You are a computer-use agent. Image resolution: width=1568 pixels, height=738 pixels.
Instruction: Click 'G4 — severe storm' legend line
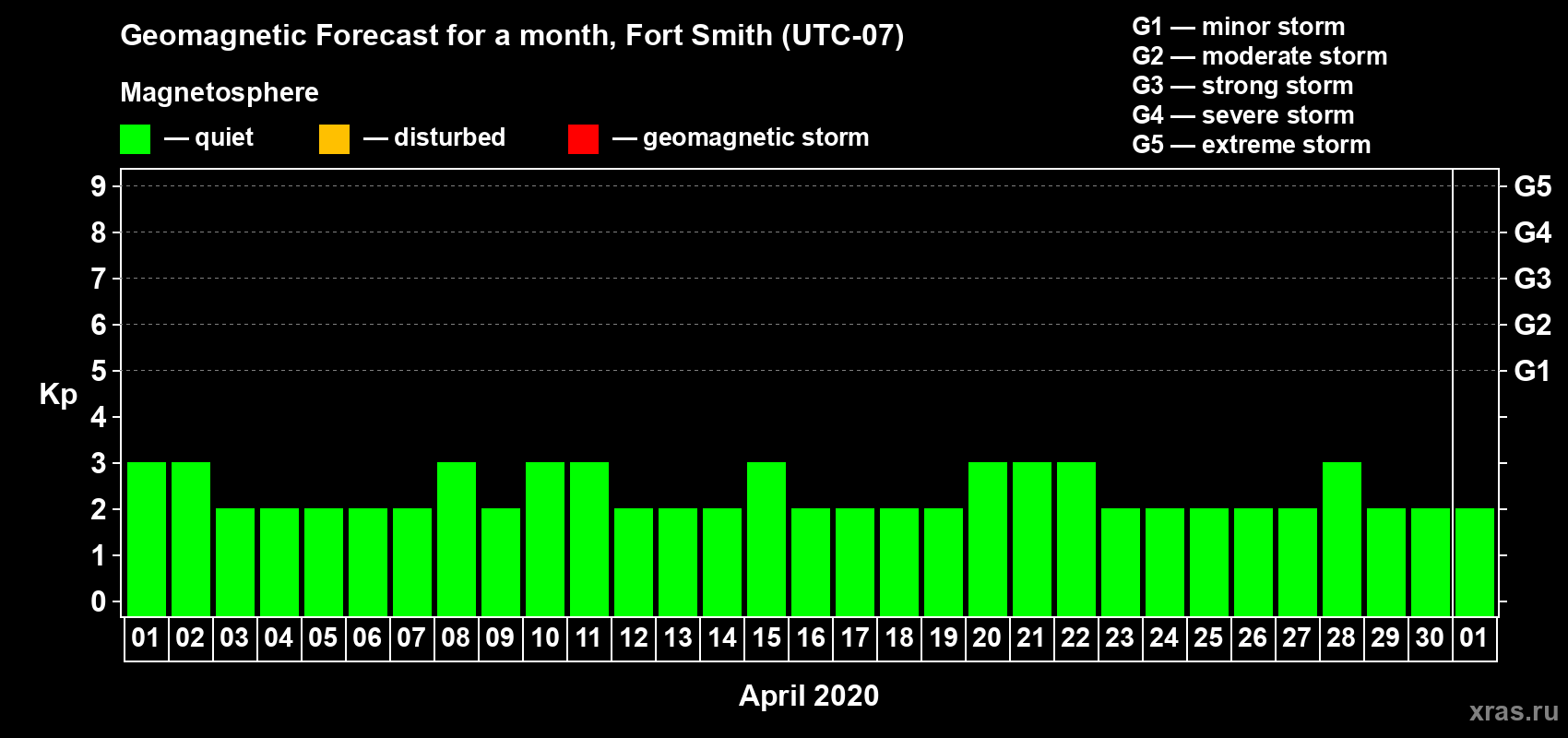coord(1242,115)
